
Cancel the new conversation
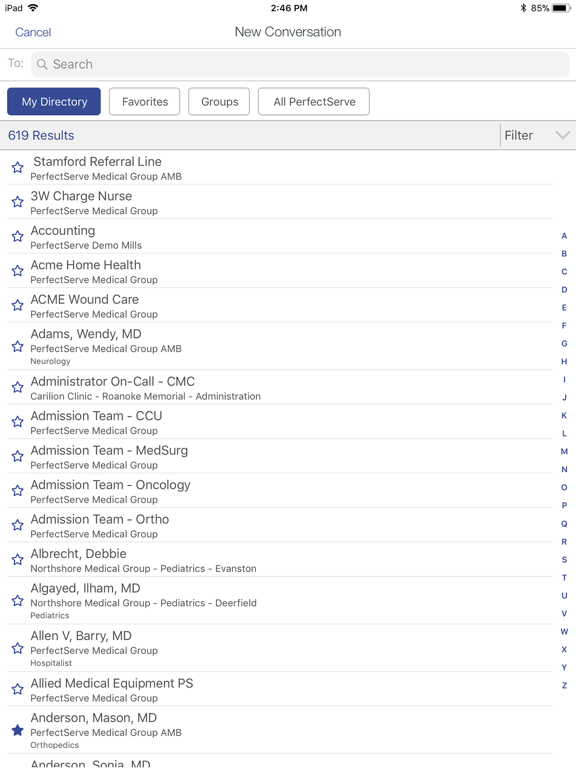click(33, 32)
